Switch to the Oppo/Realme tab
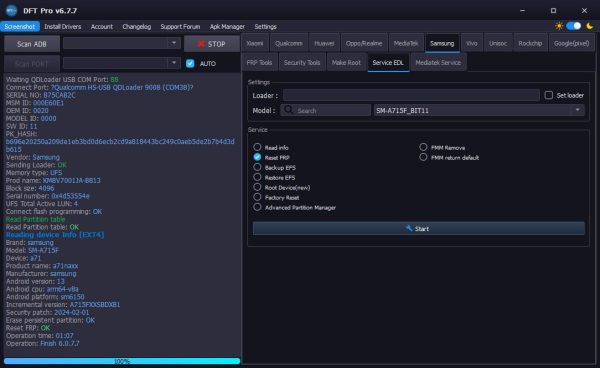The height and width of the screenshot is (368, 600). tap(364, 43)
